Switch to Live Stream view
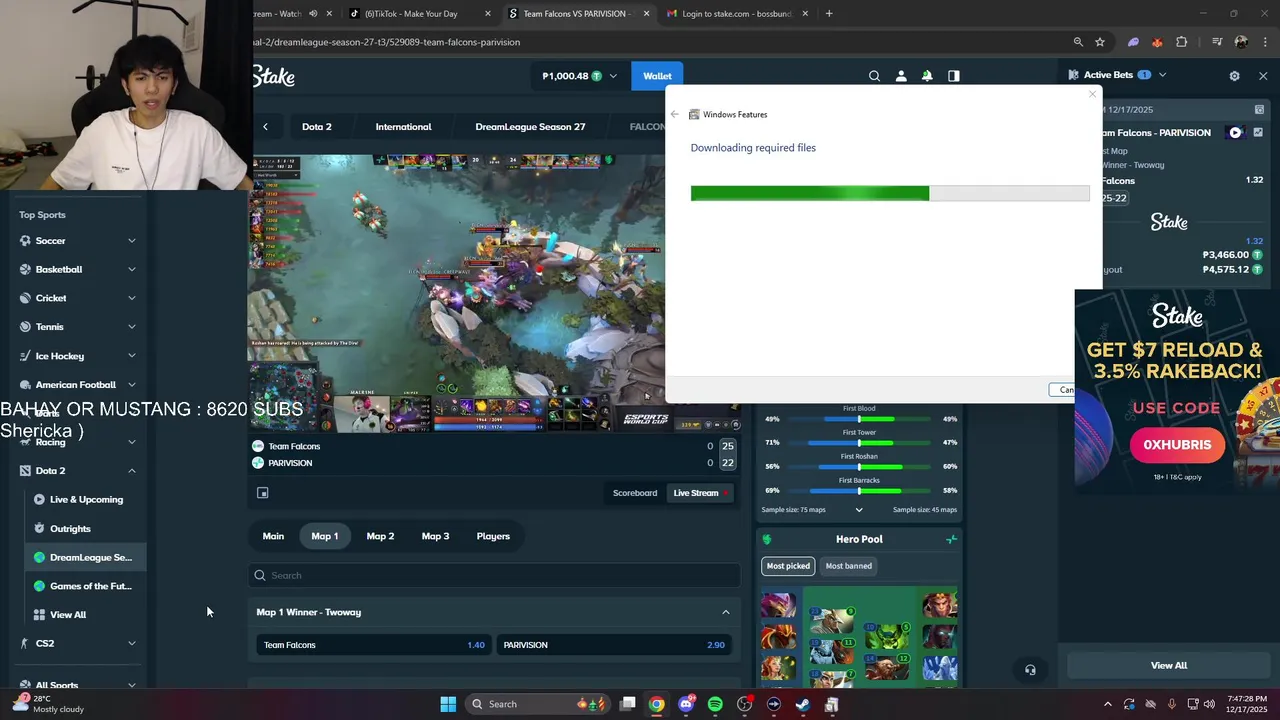 (700, 493)
